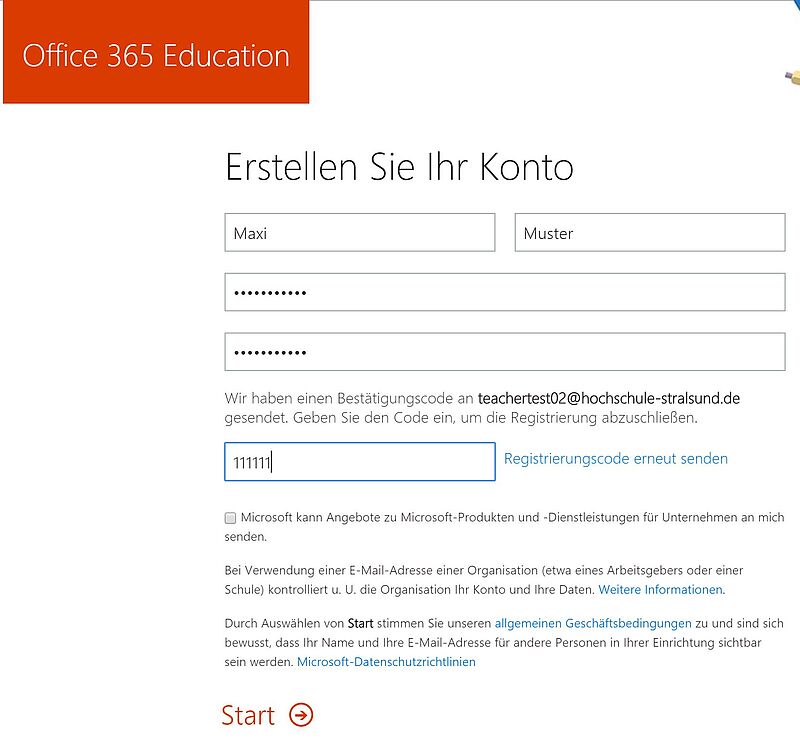Click into the first password field
Viewport: 800px width, 747px height.
point(504,293)
